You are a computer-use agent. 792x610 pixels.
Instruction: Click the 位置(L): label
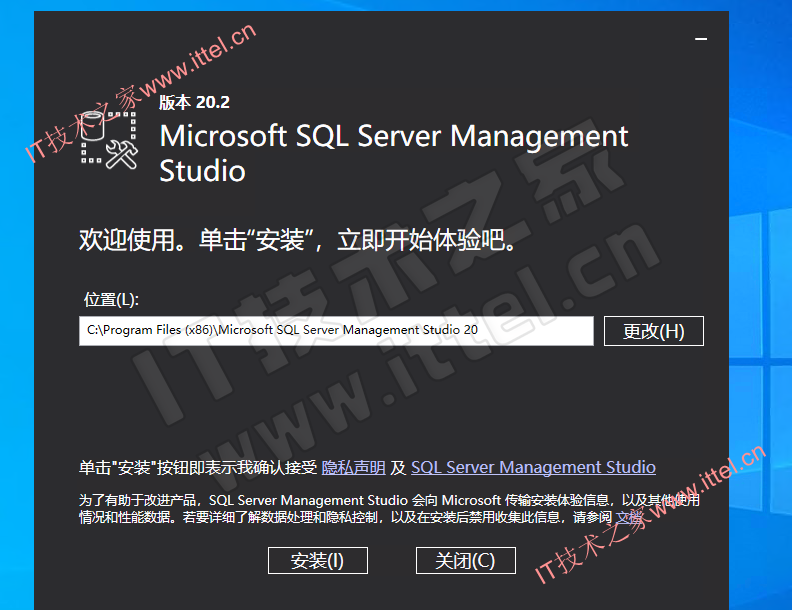tap(111, 299)
